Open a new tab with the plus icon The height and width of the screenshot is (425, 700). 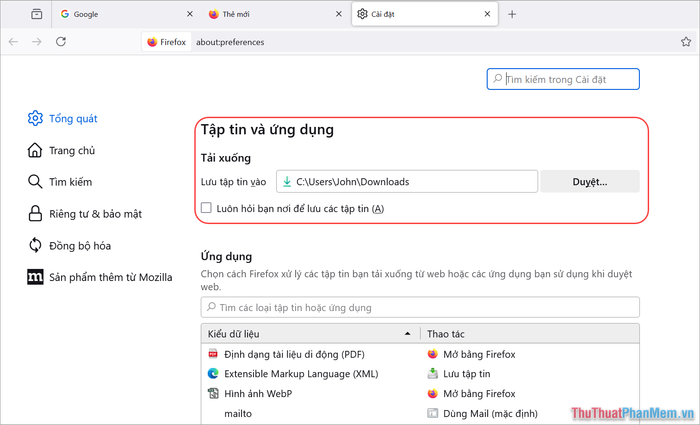[x=512, y=14]
